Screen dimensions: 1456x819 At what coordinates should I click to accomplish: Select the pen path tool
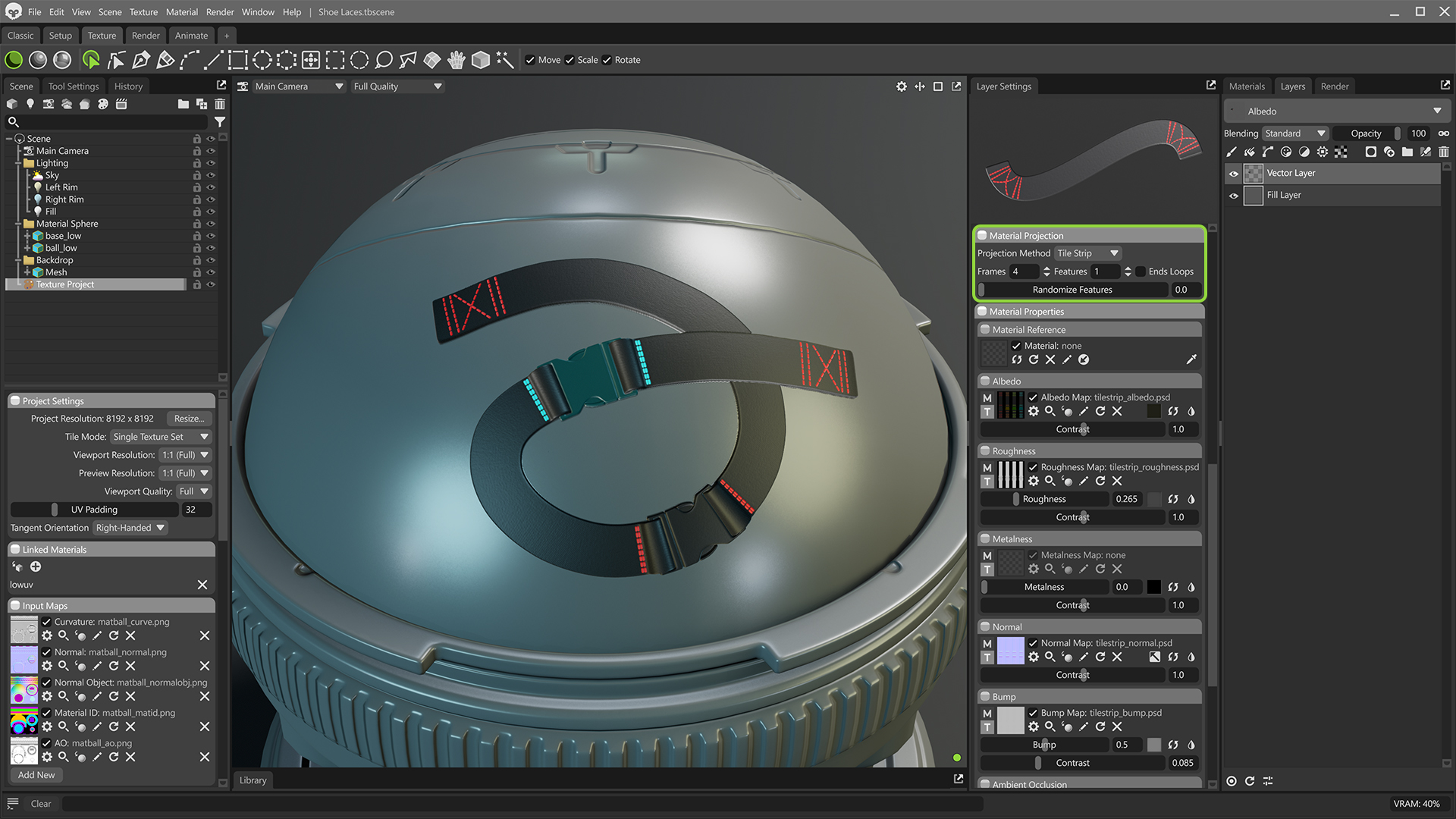coord(141,60)
